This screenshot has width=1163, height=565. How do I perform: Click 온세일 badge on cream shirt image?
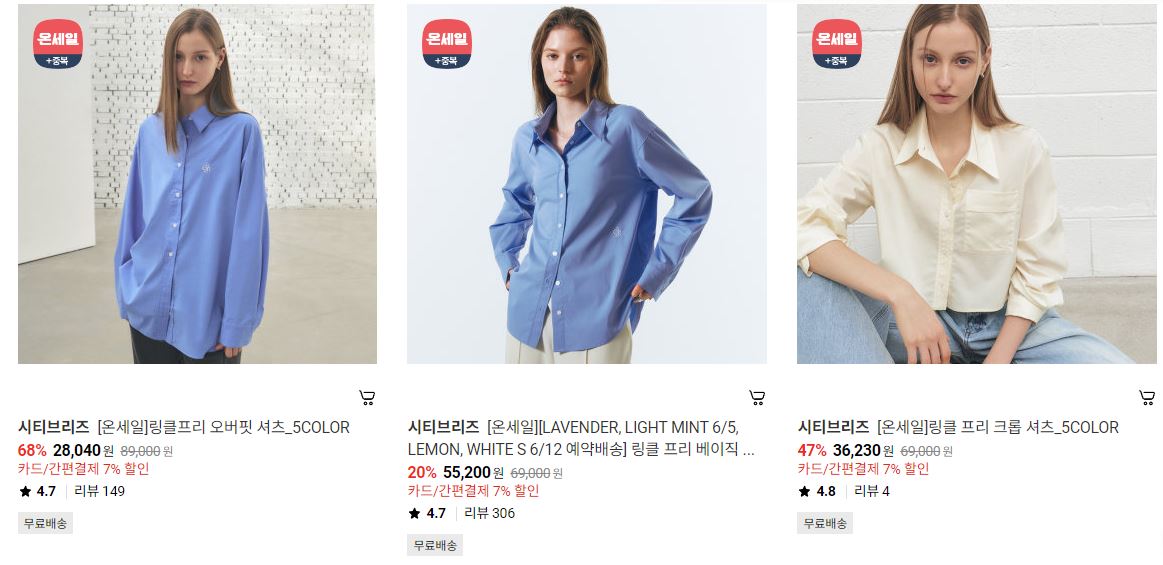(x=837, y=44)
